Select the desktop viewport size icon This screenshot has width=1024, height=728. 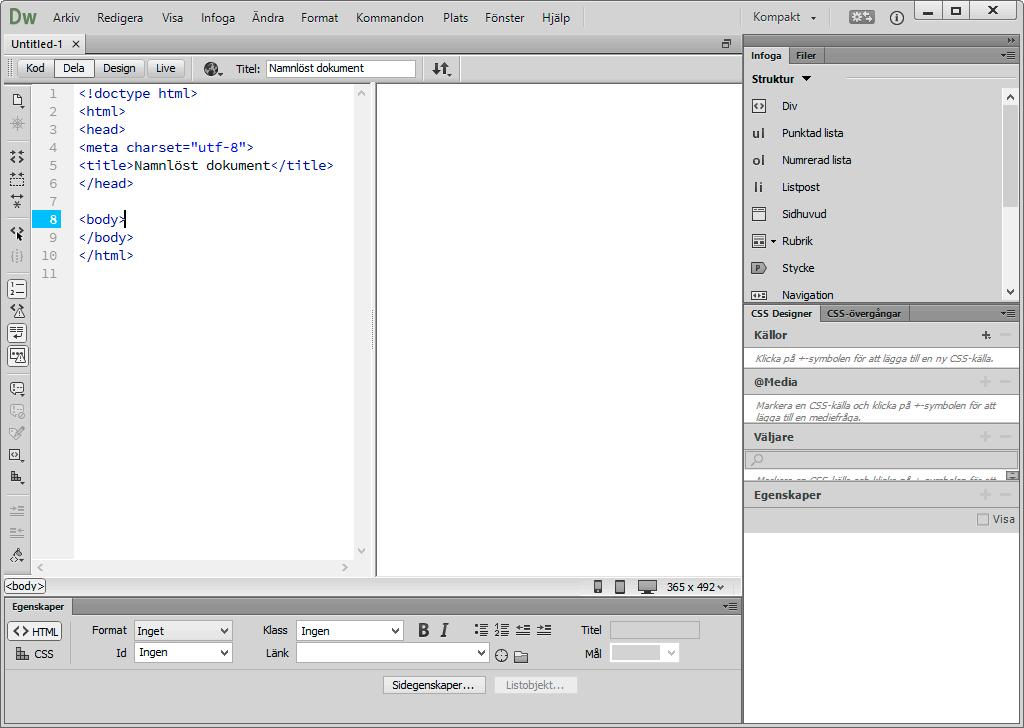pyautogui.click(x=647, y=587)
